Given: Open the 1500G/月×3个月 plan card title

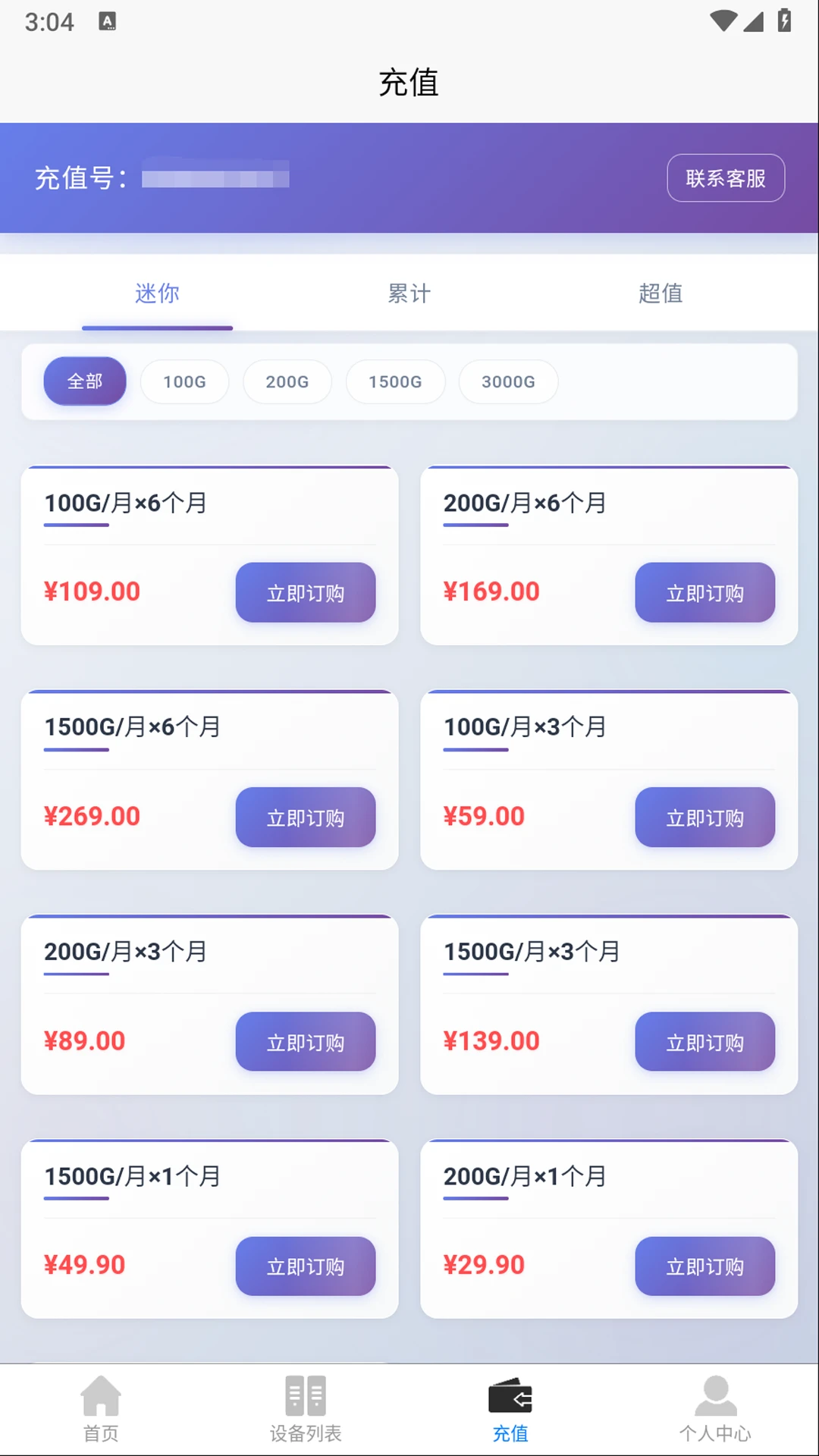Looking at the screenshot, I should click(x=532, y=951).
